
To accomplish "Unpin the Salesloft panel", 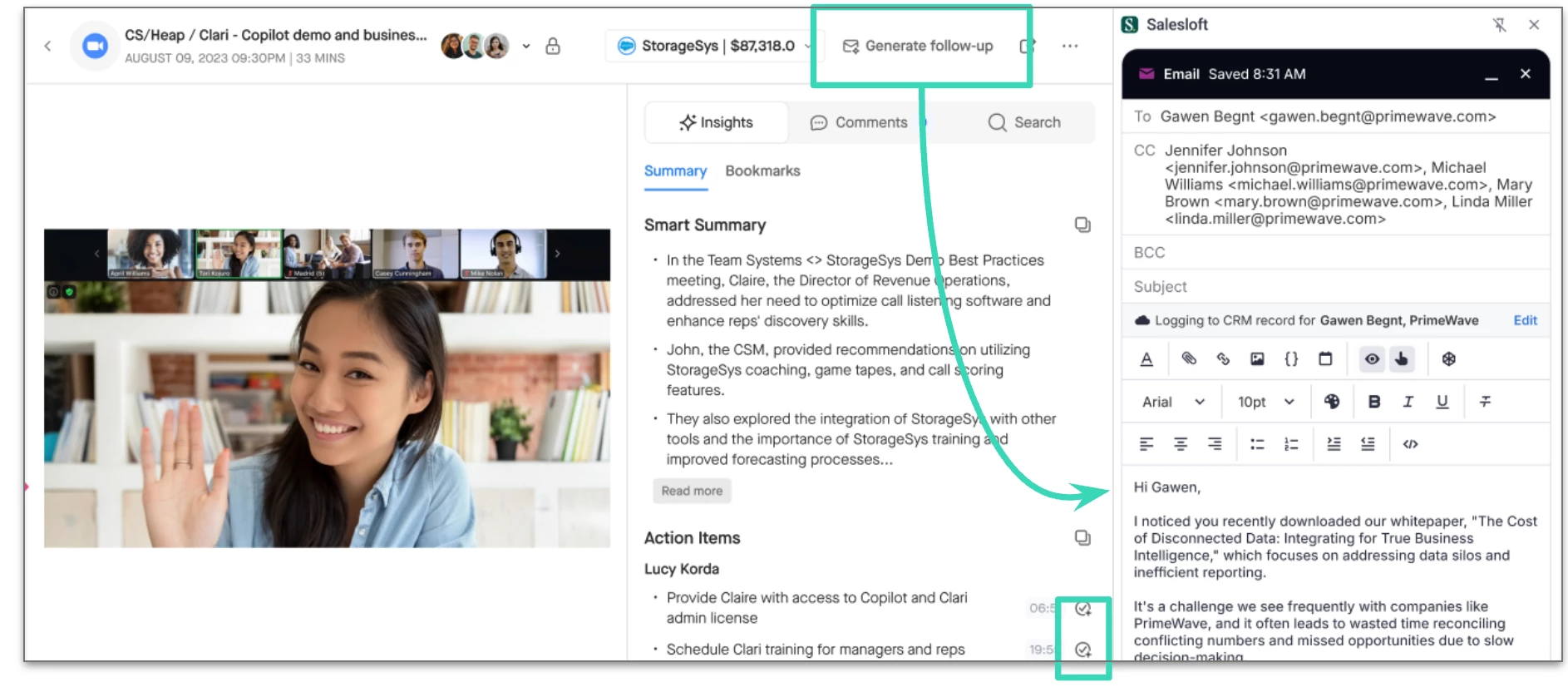I will pyautogui.click(x=1499, y=25).
